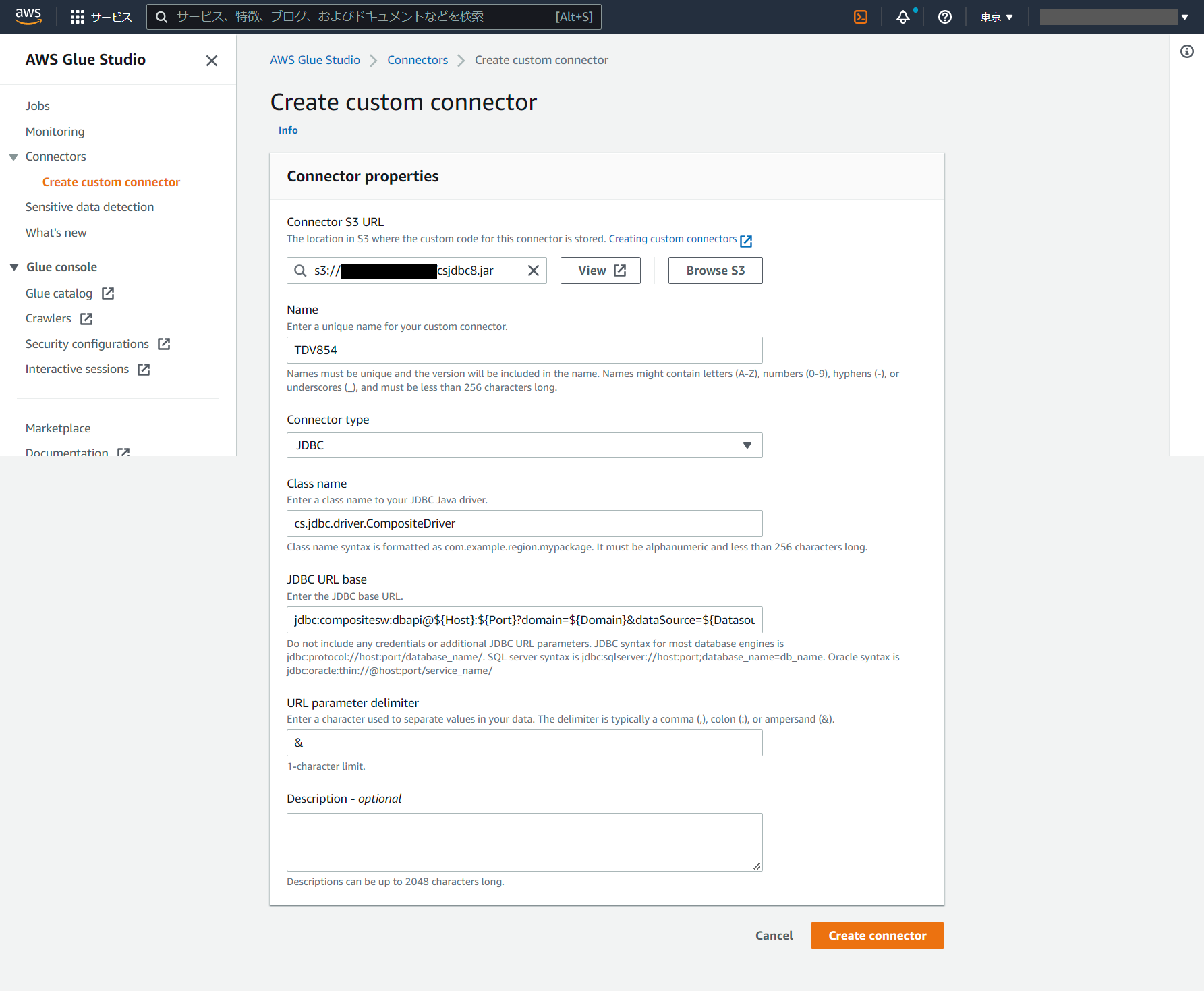The height and width of the screenshot is (991, 1204).
Task: Open What's new in the sidebar
Action: click(56, 233)
